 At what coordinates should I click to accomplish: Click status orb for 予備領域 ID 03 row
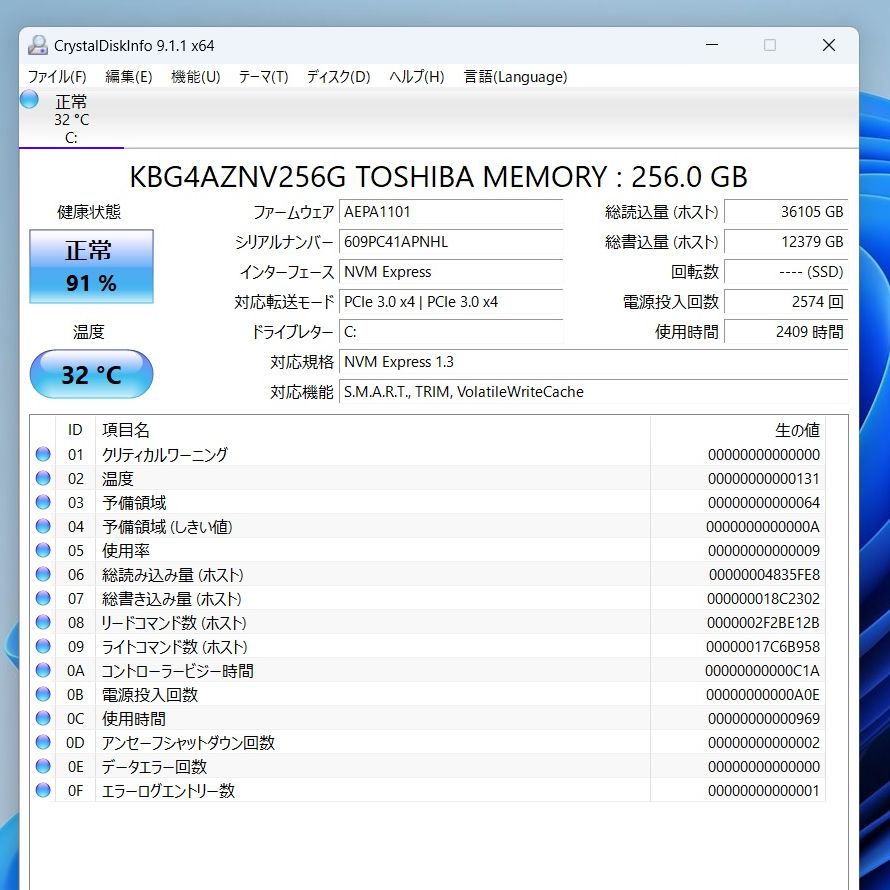click(43, 502)
